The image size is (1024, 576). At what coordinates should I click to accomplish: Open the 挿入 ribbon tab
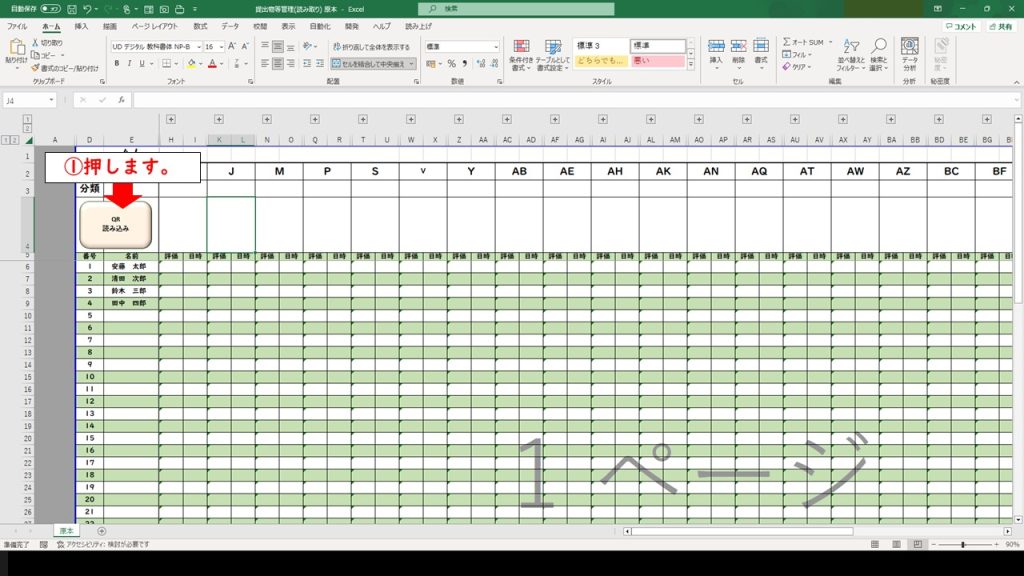pyautogui.click(x=81, y=26)
